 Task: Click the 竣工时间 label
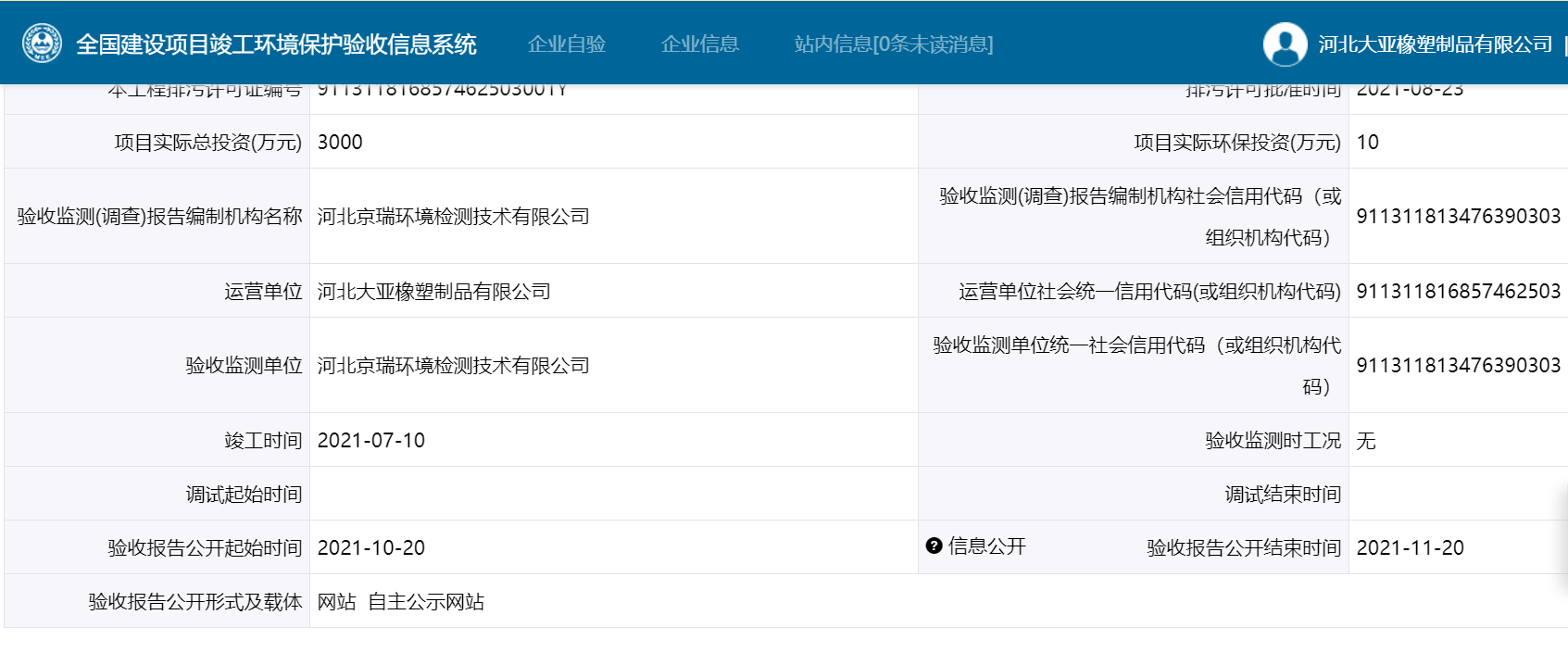click(x=263, y=440)
